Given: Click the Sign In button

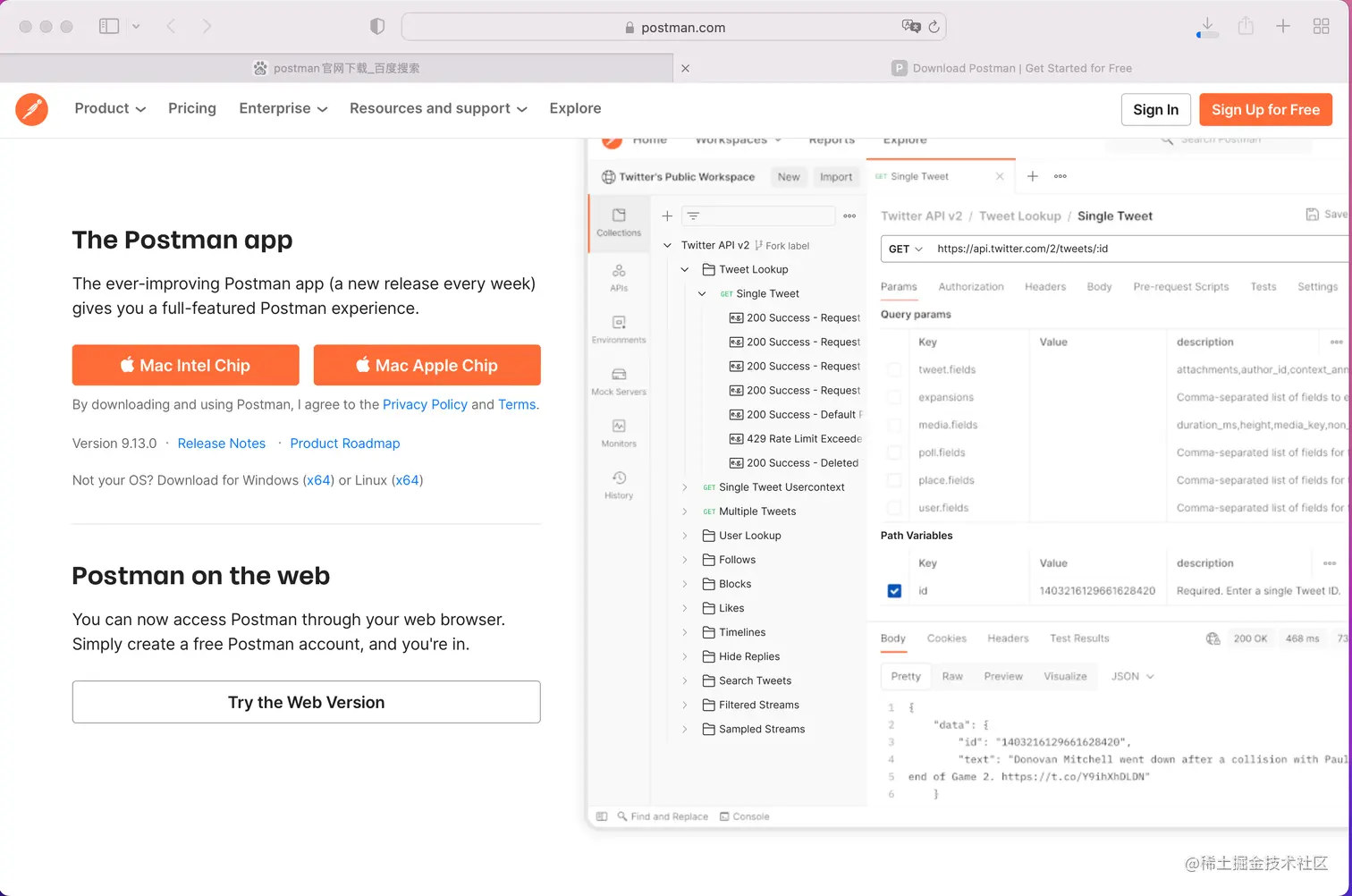Looking at the screenshot, I should (1155, 109).
